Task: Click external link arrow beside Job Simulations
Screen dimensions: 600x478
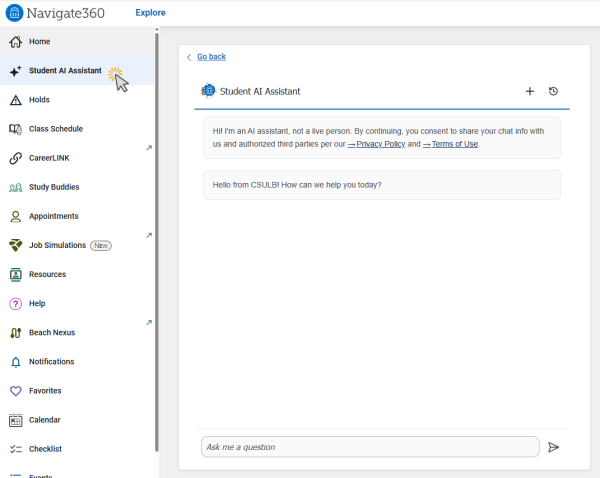Action: (149, 235)
